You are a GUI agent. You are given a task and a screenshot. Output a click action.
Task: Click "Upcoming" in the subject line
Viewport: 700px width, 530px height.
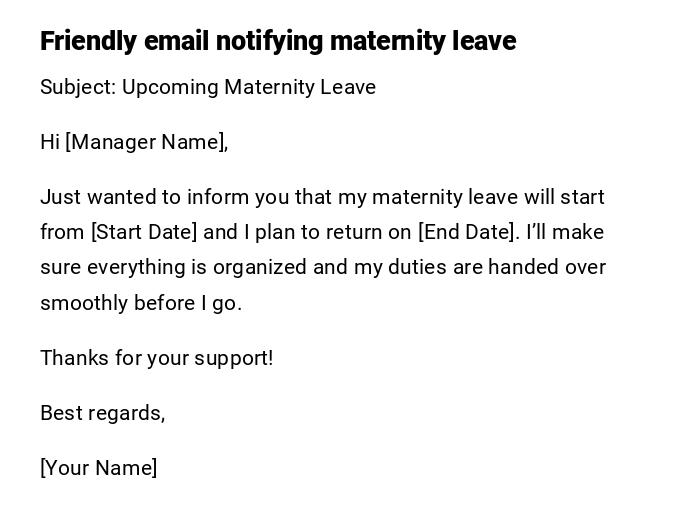click(169, 87)
